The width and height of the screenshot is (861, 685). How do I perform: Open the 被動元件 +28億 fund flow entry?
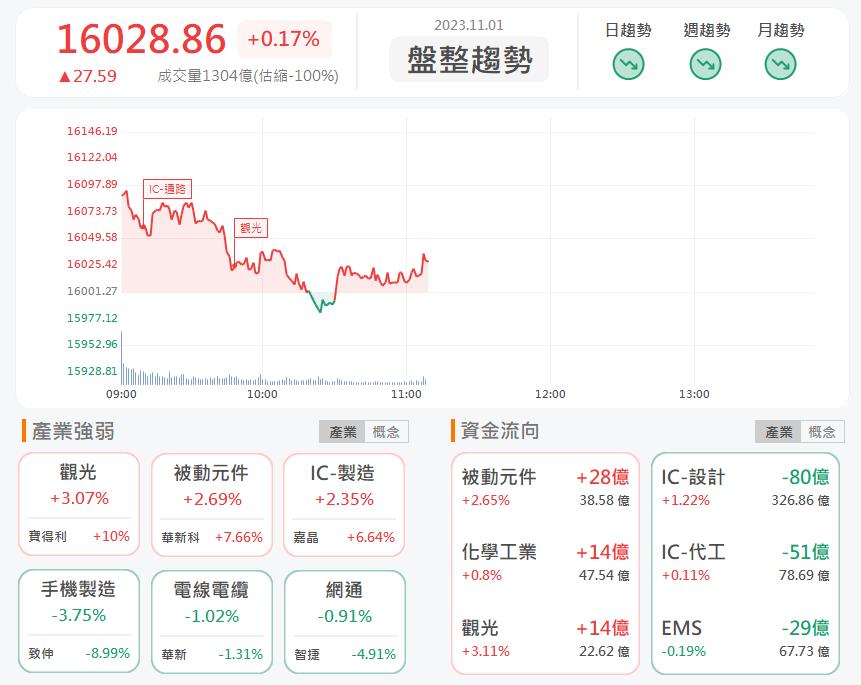tap(546, 488)
